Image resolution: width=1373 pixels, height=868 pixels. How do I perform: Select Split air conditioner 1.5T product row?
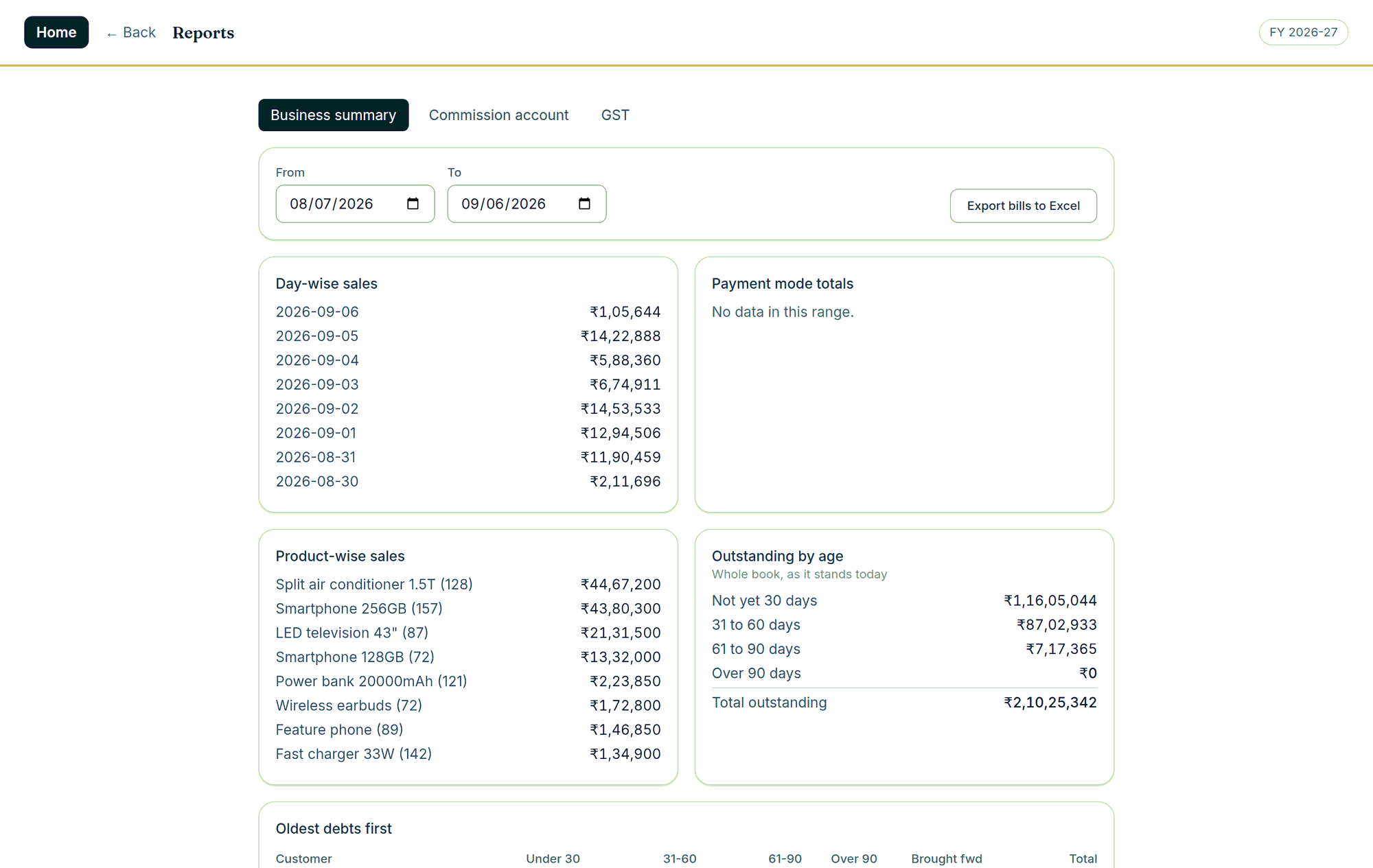tap(468, 585)
